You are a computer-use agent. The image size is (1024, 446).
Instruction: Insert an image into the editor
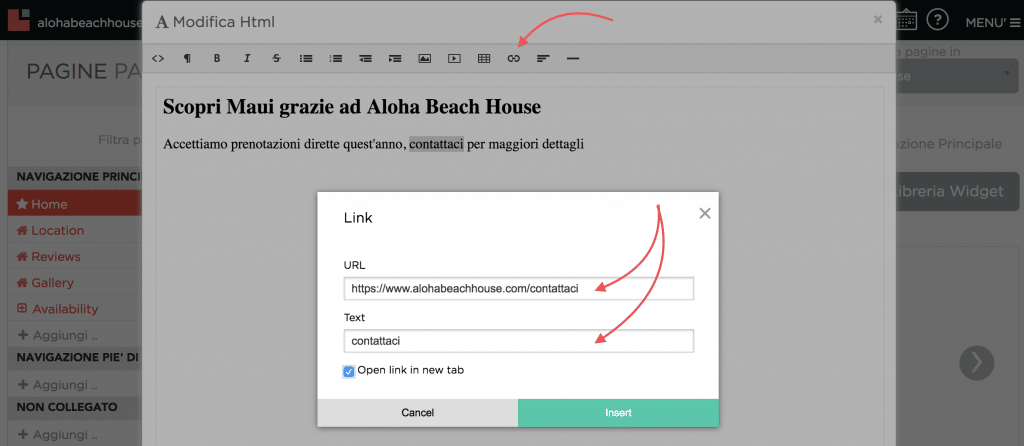coord(424,59)
